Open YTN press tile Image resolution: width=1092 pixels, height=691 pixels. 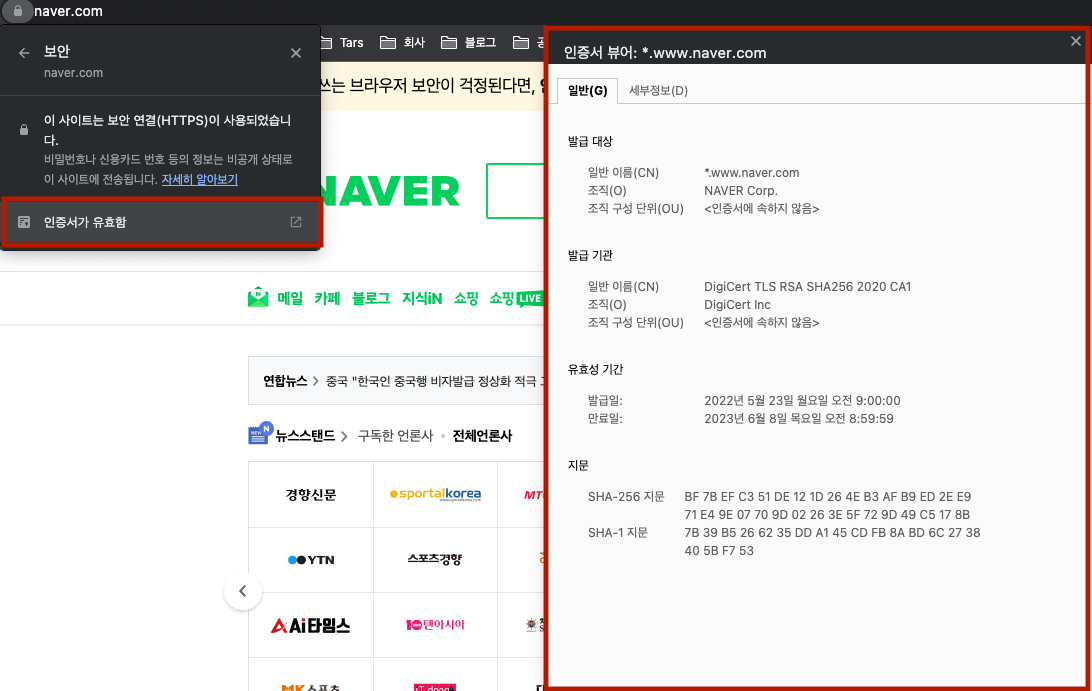pyautogui.click(x=311, y=559)
